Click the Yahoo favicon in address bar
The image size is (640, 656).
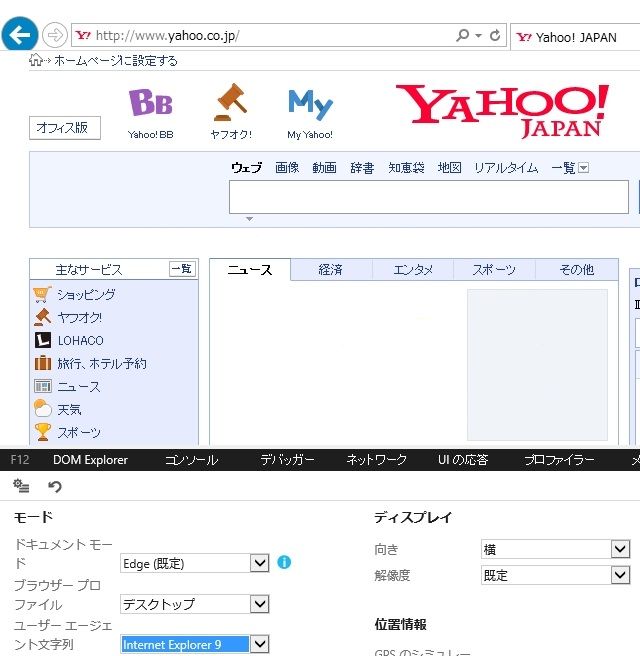click(x=83, y=35)
